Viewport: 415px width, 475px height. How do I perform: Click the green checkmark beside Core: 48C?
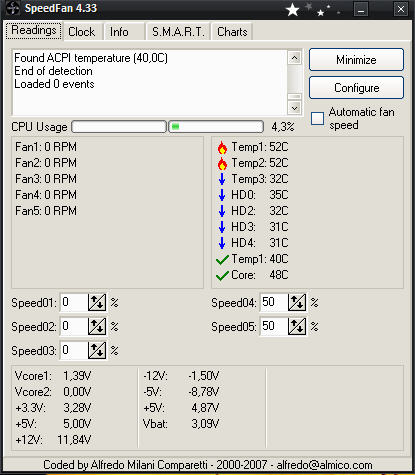coord(222,275)
